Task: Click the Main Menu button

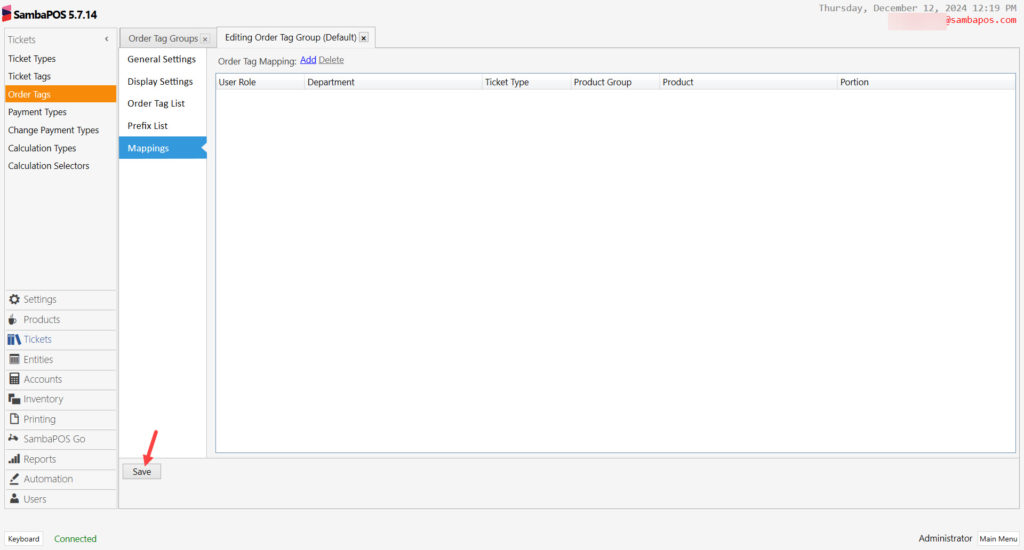Action: 998,539
